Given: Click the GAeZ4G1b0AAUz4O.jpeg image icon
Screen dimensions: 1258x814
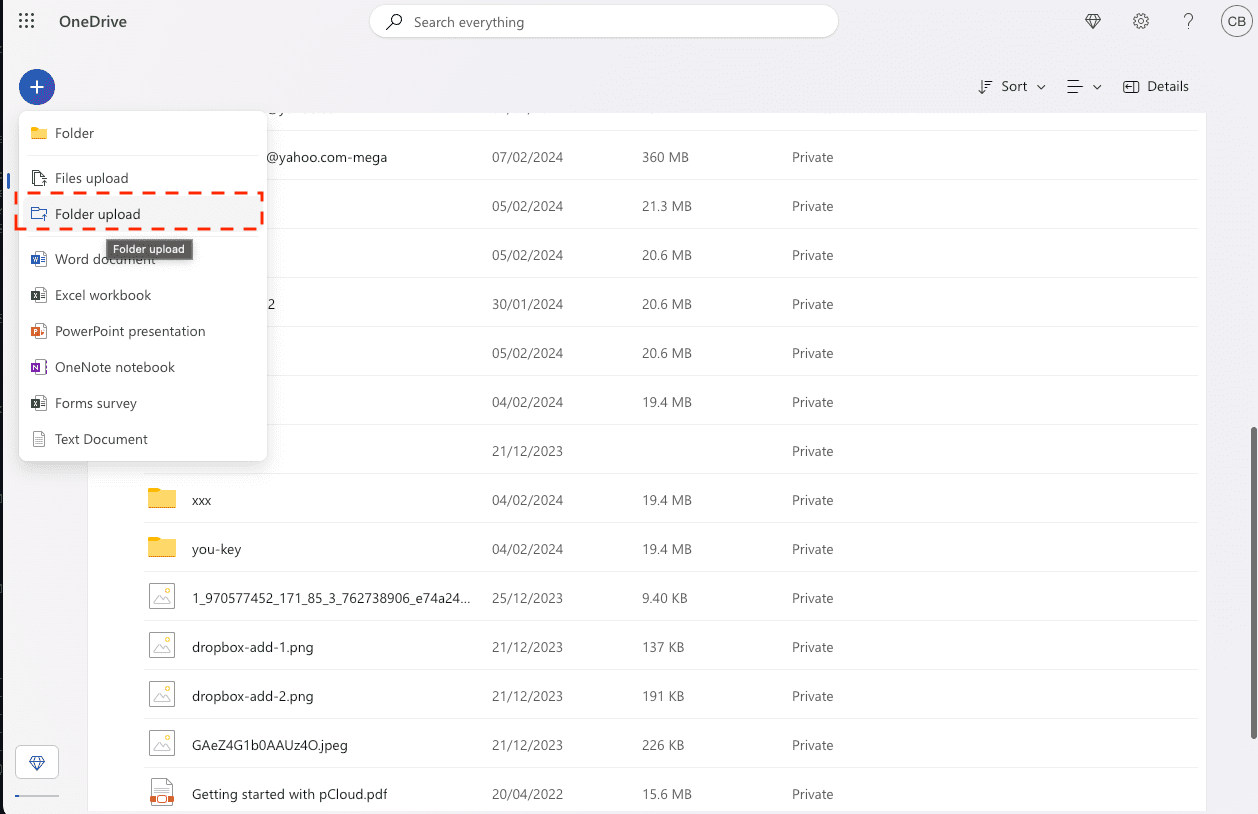Looking at the screenshot, I should point(162,744).
